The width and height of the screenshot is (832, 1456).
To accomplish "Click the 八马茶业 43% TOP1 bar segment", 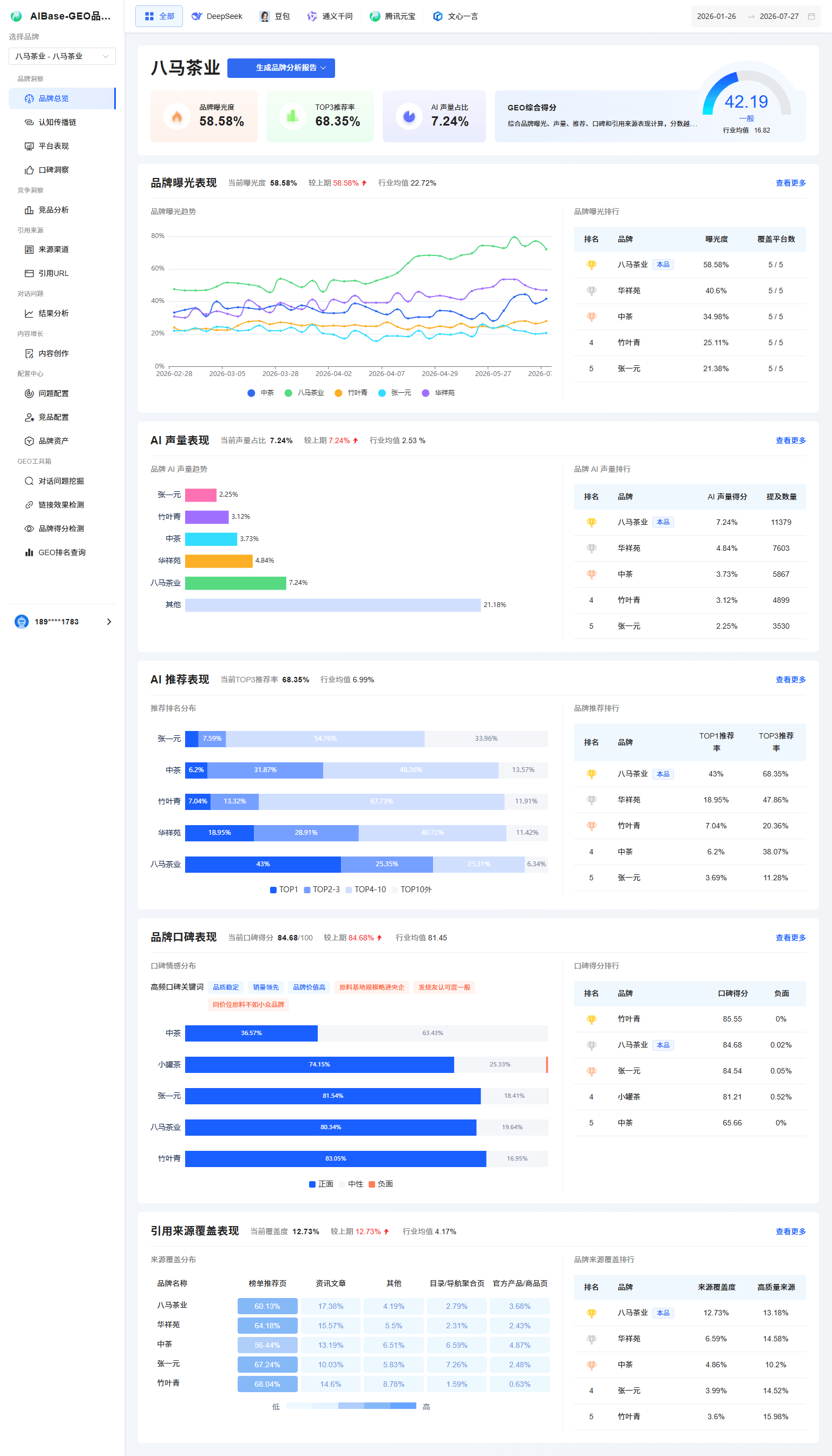I will pos(263,864).
